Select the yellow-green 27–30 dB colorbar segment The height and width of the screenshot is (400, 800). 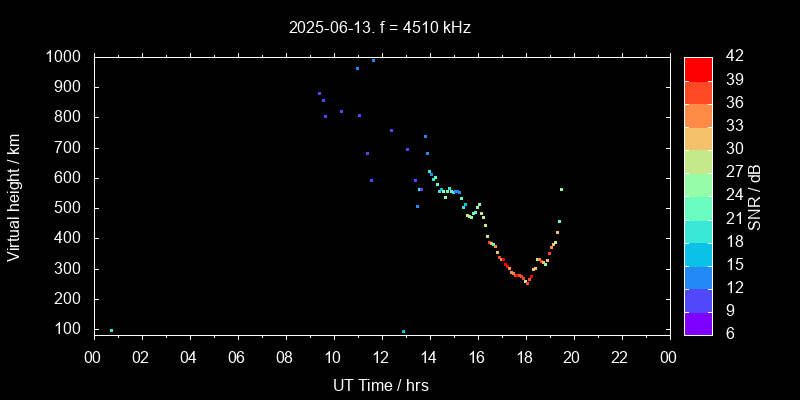click(x=698, y=160)
